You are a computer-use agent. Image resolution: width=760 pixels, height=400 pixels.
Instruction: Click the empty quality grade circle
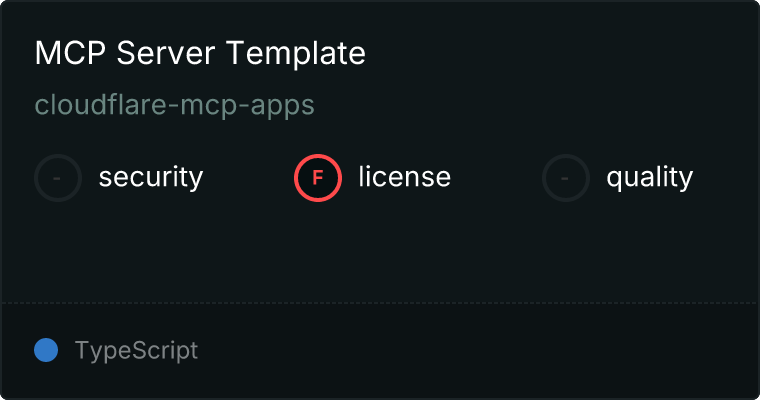(566, 178)
